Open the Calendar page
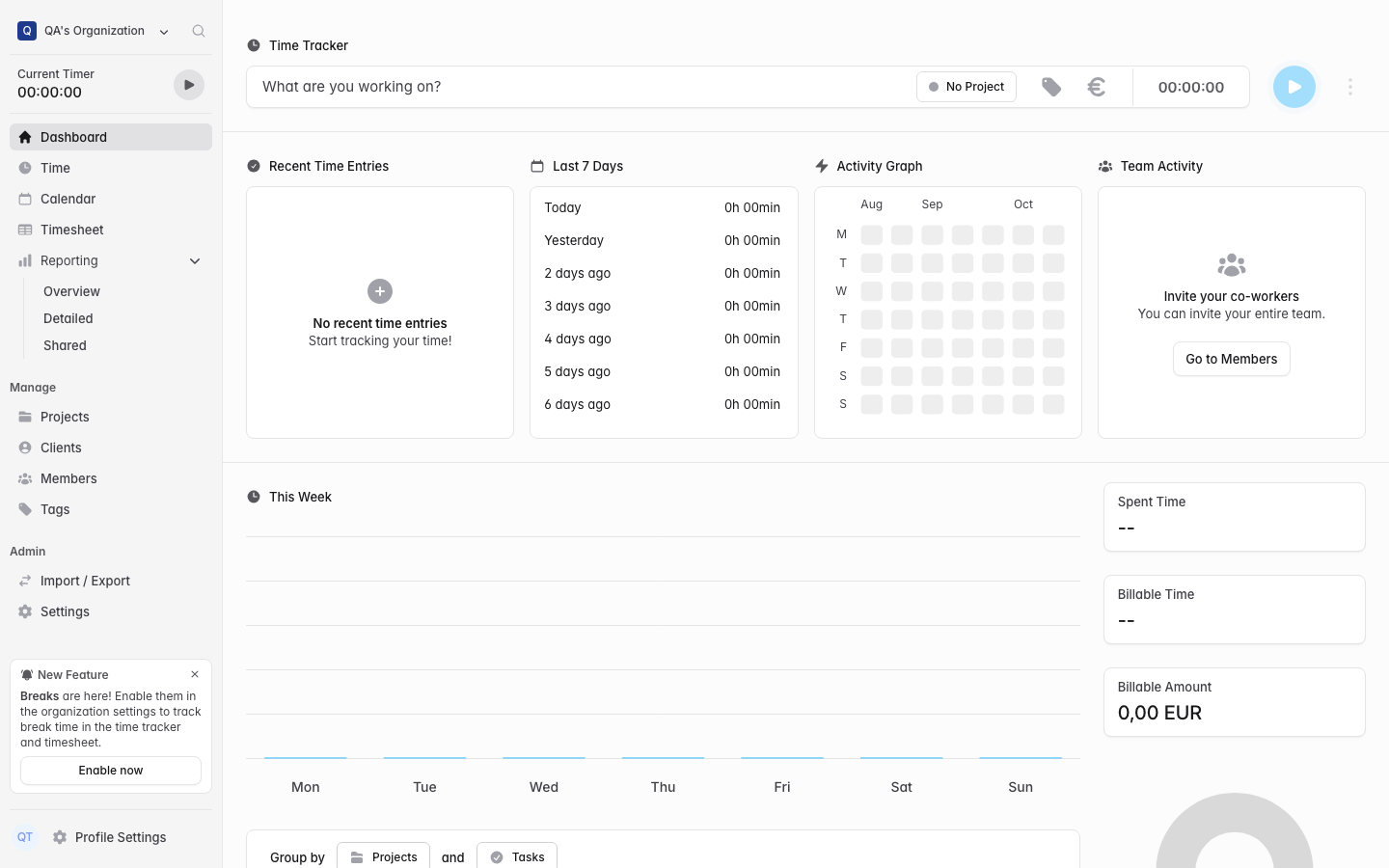Screen dimensions: 1389x868 111,199
